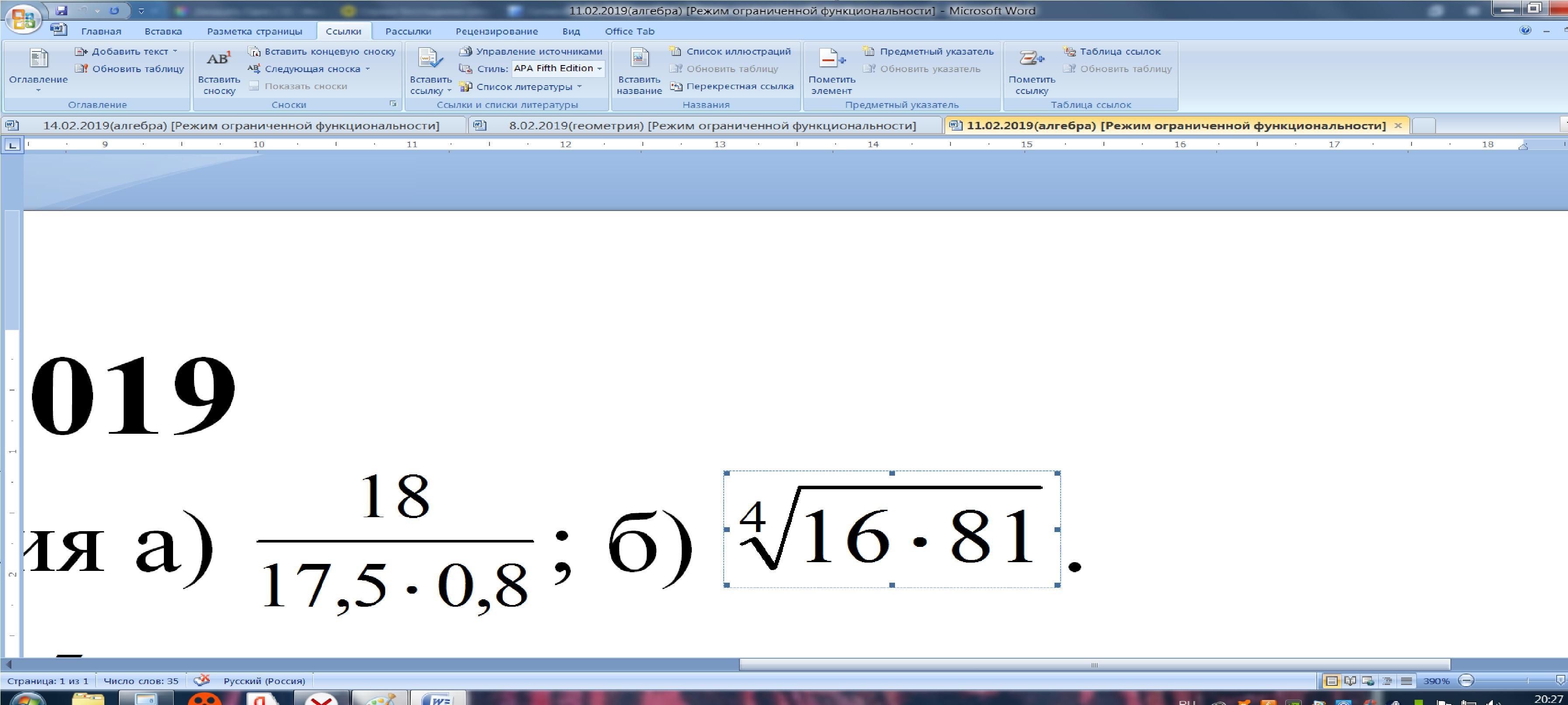The height and width of the screenshot is (705, 1568).
Task: Switch to web document view
Action: tap(1368, 681)
